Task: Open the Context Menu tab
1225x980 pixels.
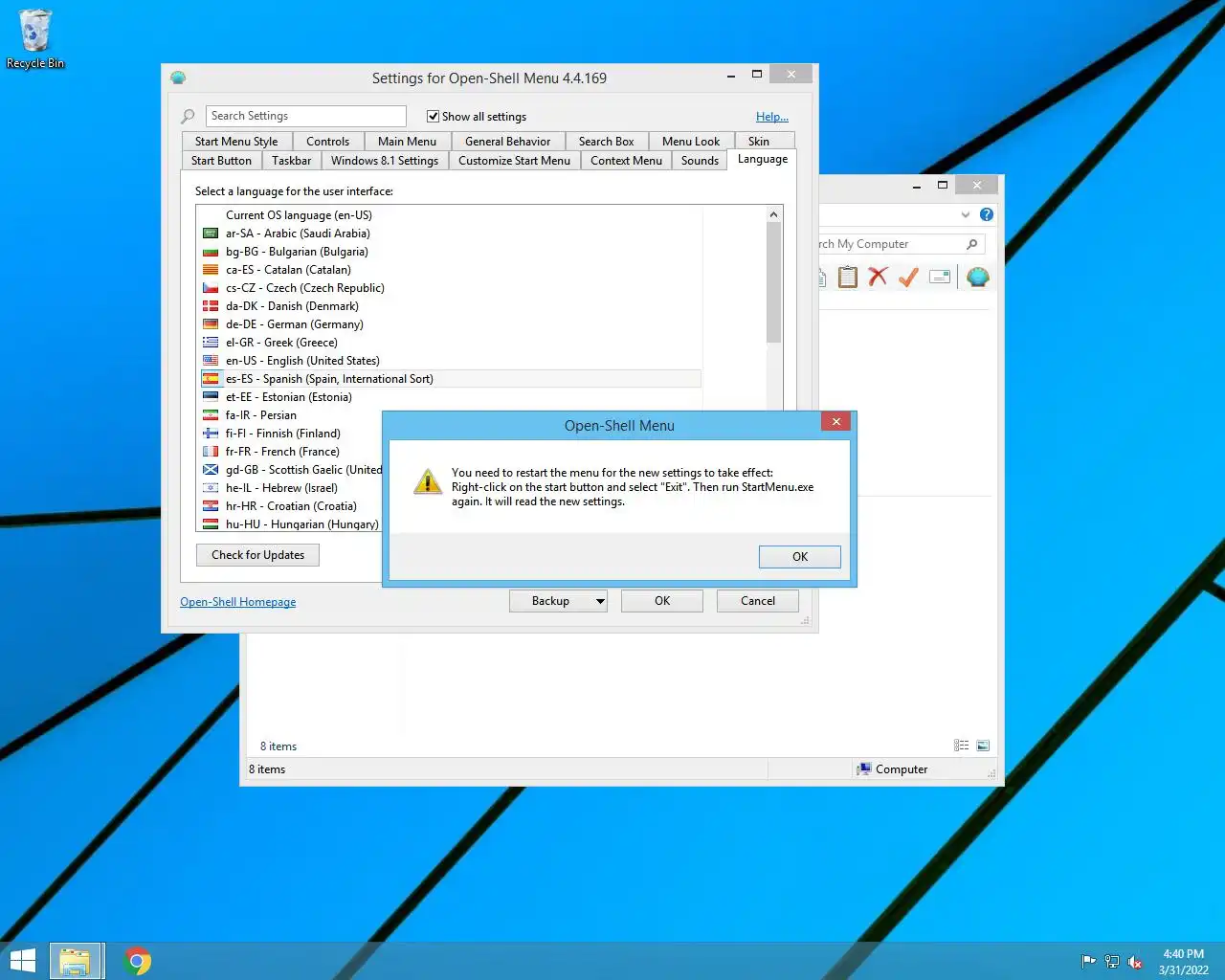Action: point(626,161)
